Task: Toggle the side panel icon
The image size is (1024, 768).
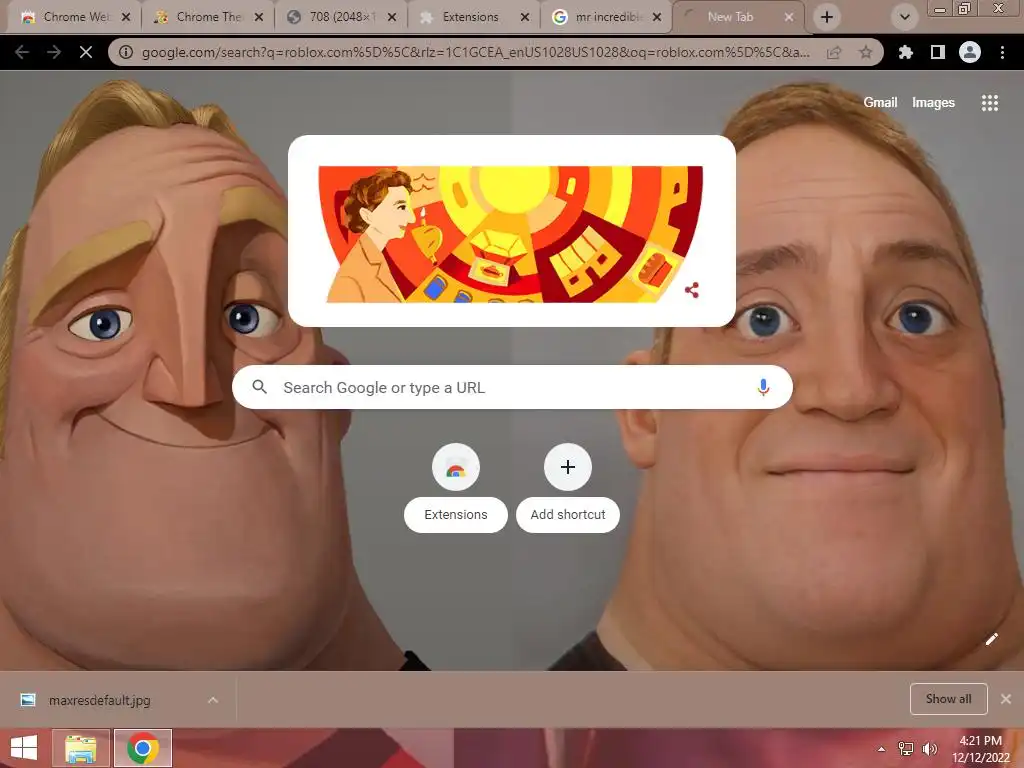Action: 938,52
